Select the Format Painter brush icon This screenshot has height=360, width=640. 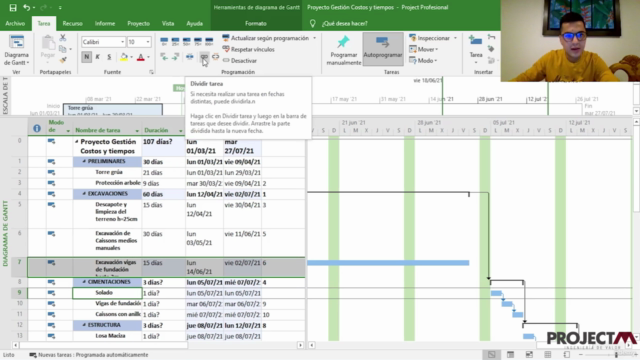(x=62, y=60)
